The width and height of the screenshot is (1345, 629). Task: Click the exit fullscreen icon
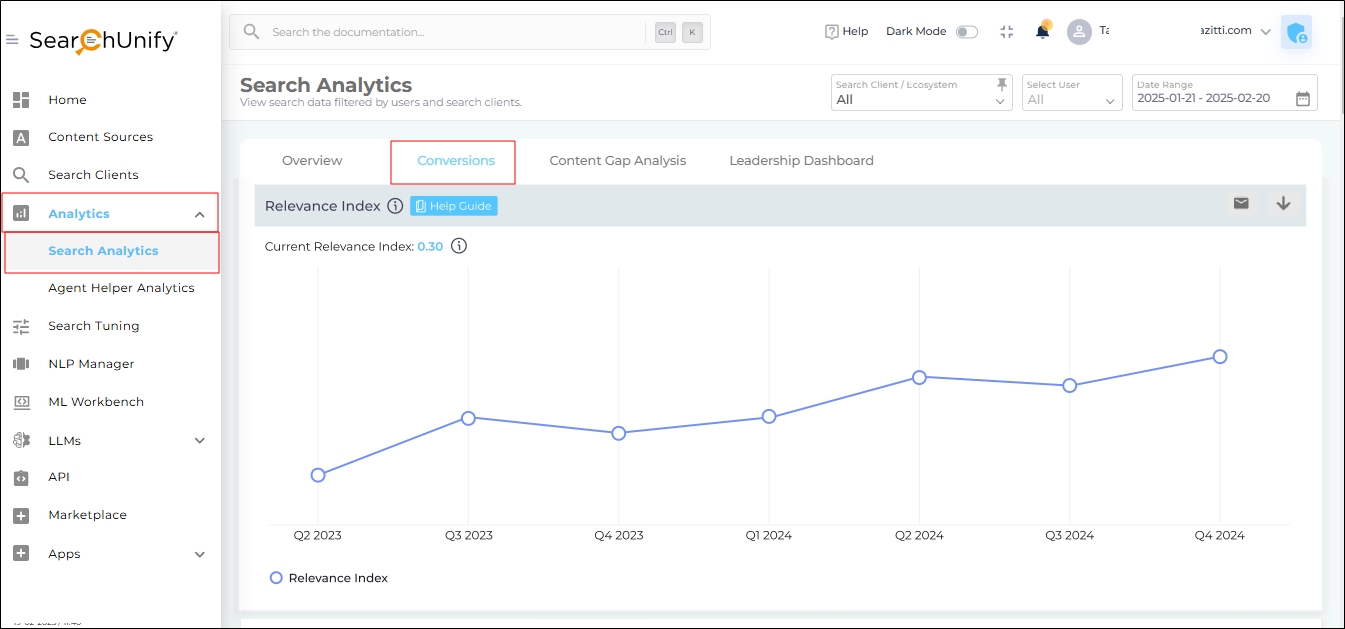(x=1007, y=32)
